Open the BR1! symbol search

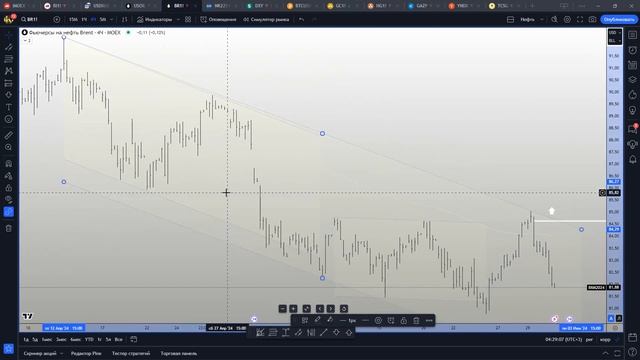[x=29, y=19]
